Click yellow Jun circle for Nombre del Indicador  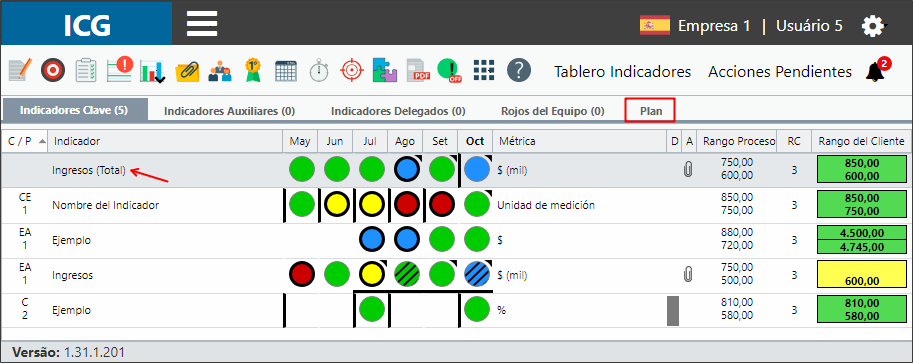click(x=337, y=205)
